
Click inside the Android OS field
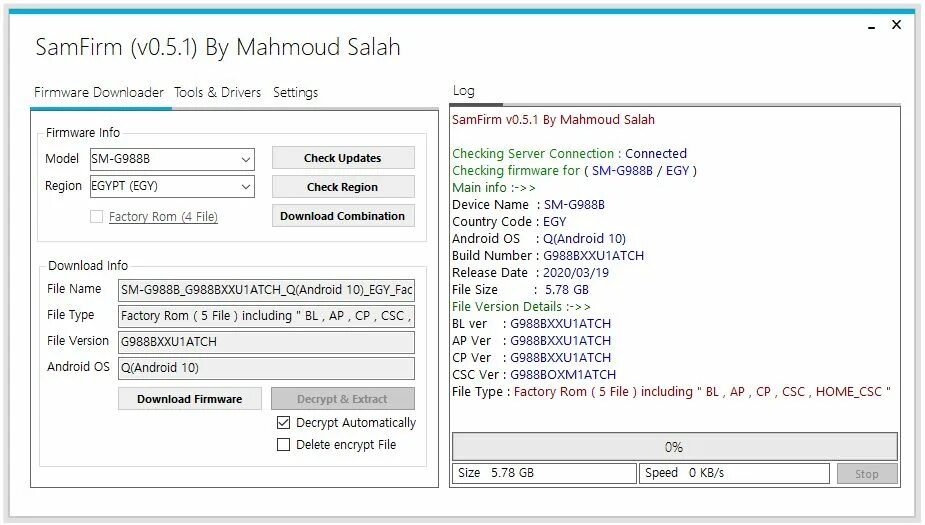pos(266,368)
